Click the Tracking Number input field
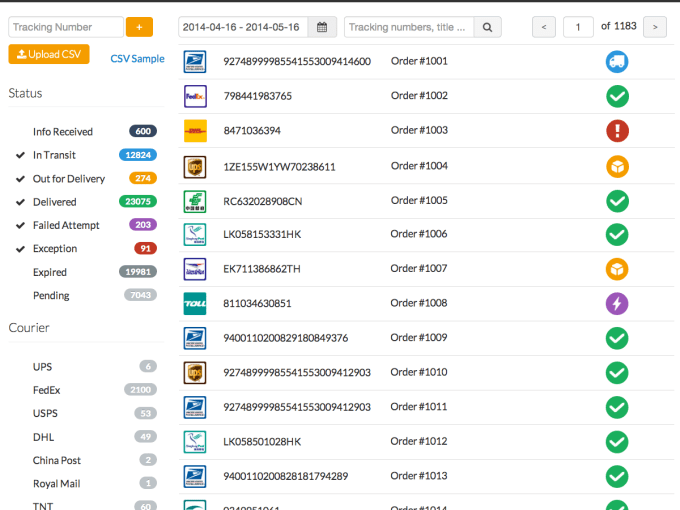This screenshot has width=680, height=510. point(66,27)
